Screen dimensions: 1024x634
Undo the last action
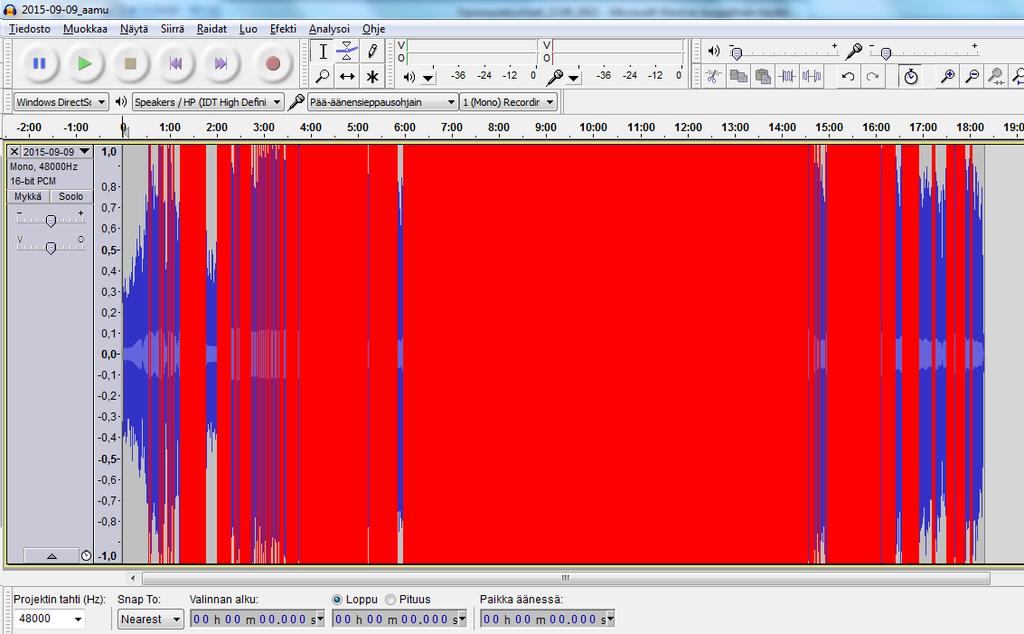(x=848, y=76)
